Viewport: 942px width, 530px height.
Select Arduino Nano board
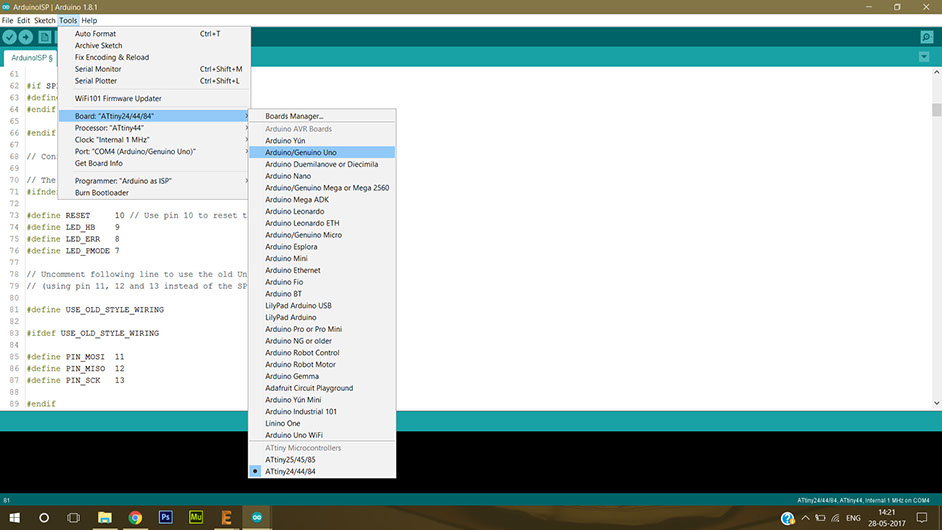(x=322, y=176)
